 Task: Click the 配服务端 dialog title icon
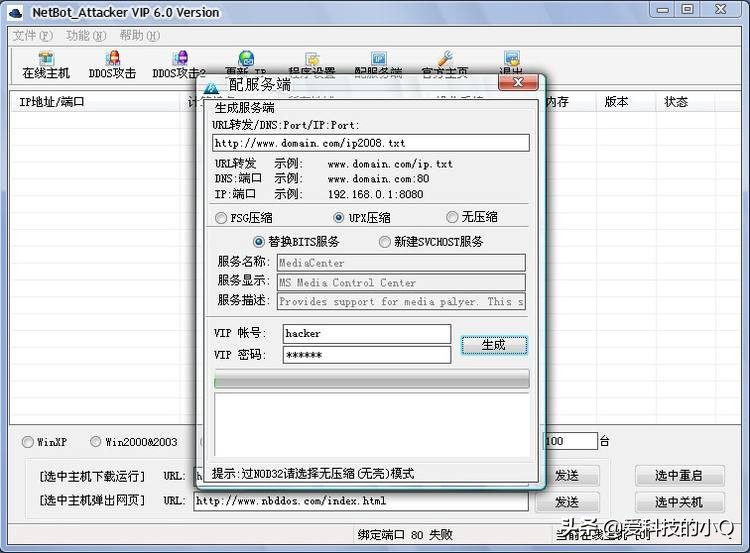point(211,88)
